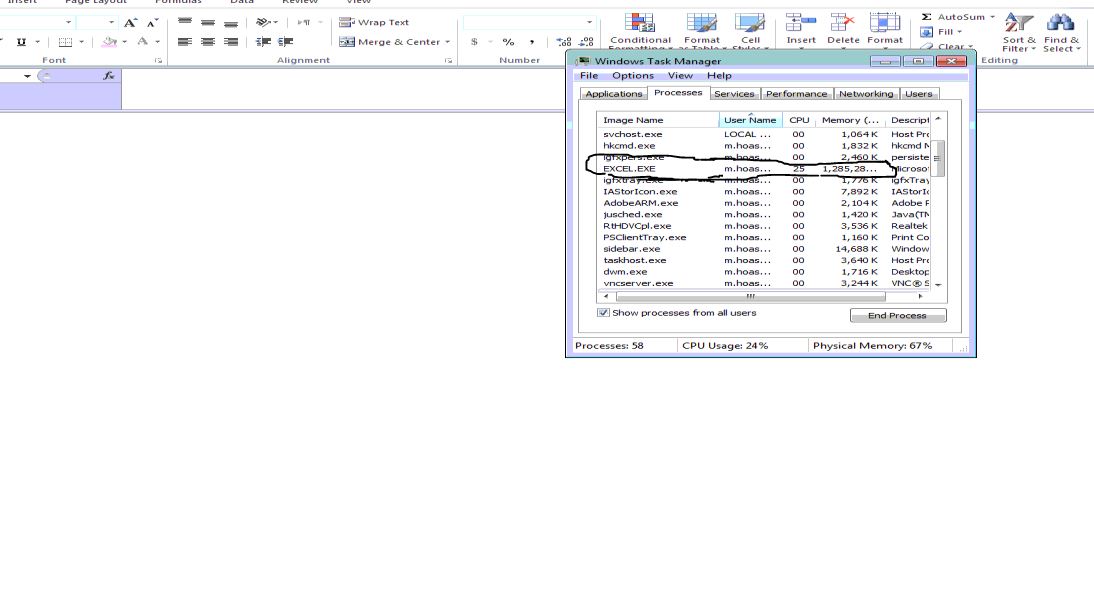Expand the Number Format dropdown
The height and width of the screenshot is (607, 1094).
pos(590,22)
